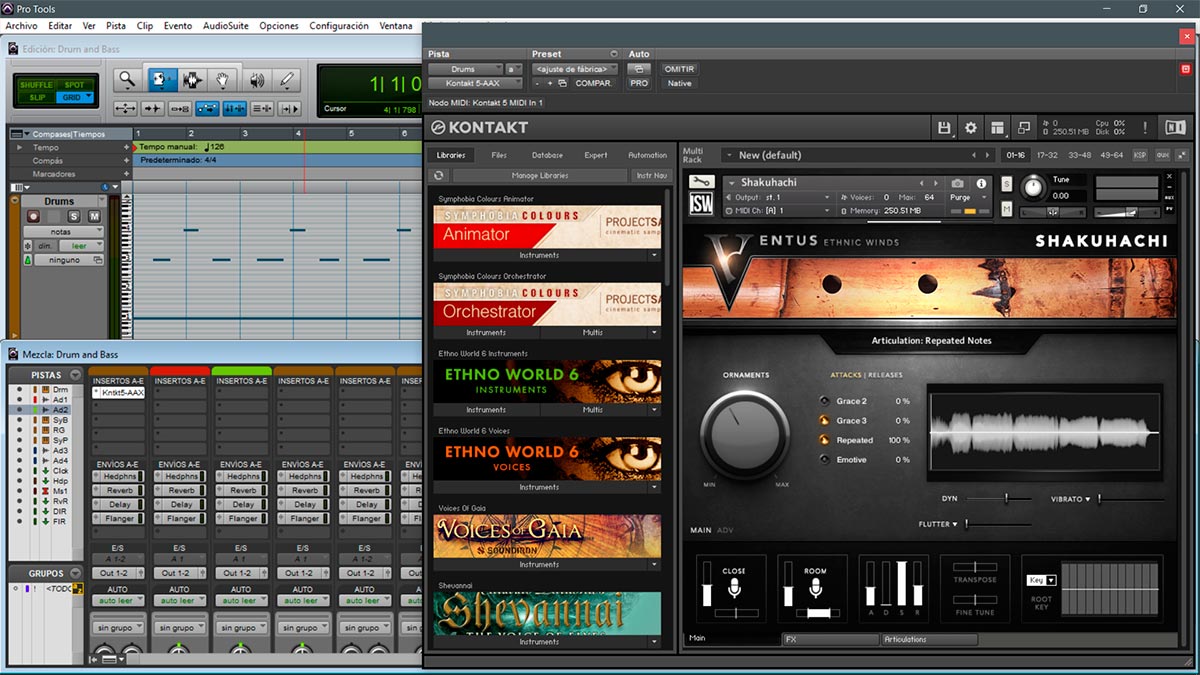Select the Zoomer tool in Pro Tools
Screen dimensions: 1200x675
click(126, 80)
